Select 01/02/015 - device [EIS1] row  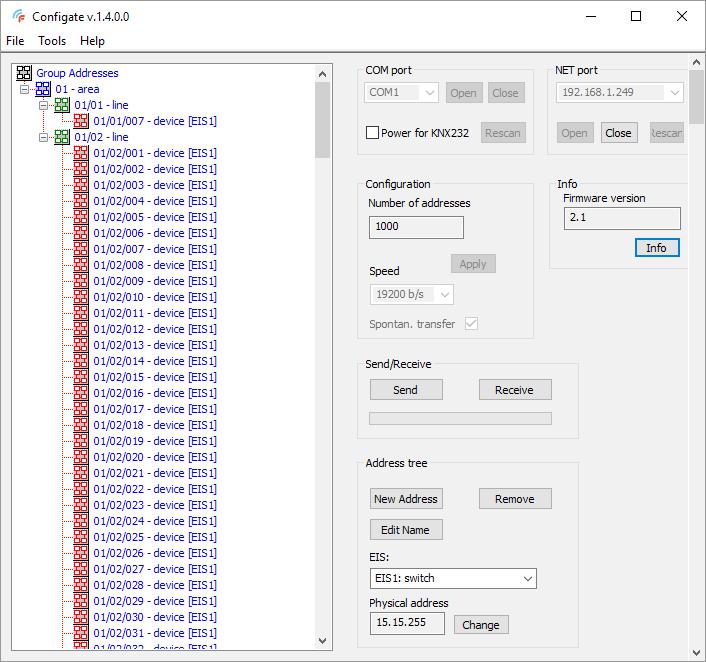[155, 377]
